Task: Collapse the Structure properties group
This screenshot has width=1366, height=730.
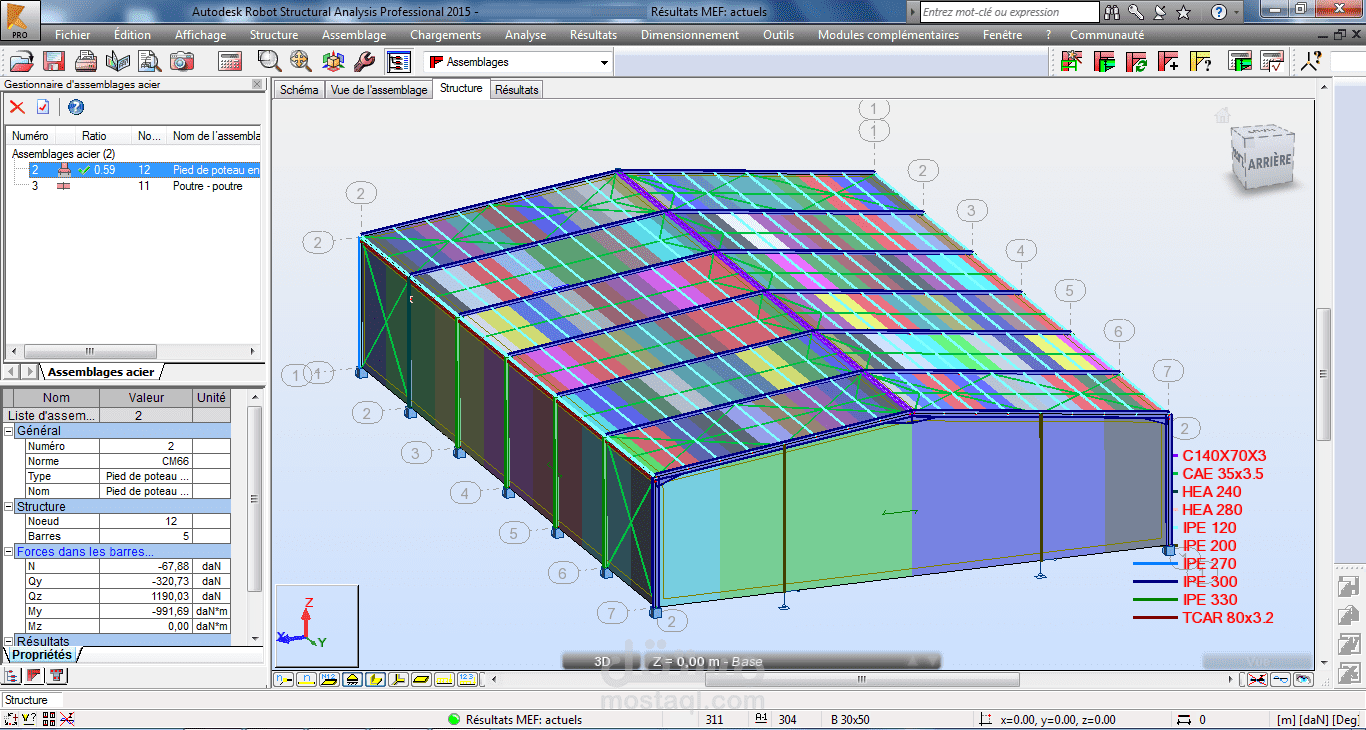Action: (9, 507)
